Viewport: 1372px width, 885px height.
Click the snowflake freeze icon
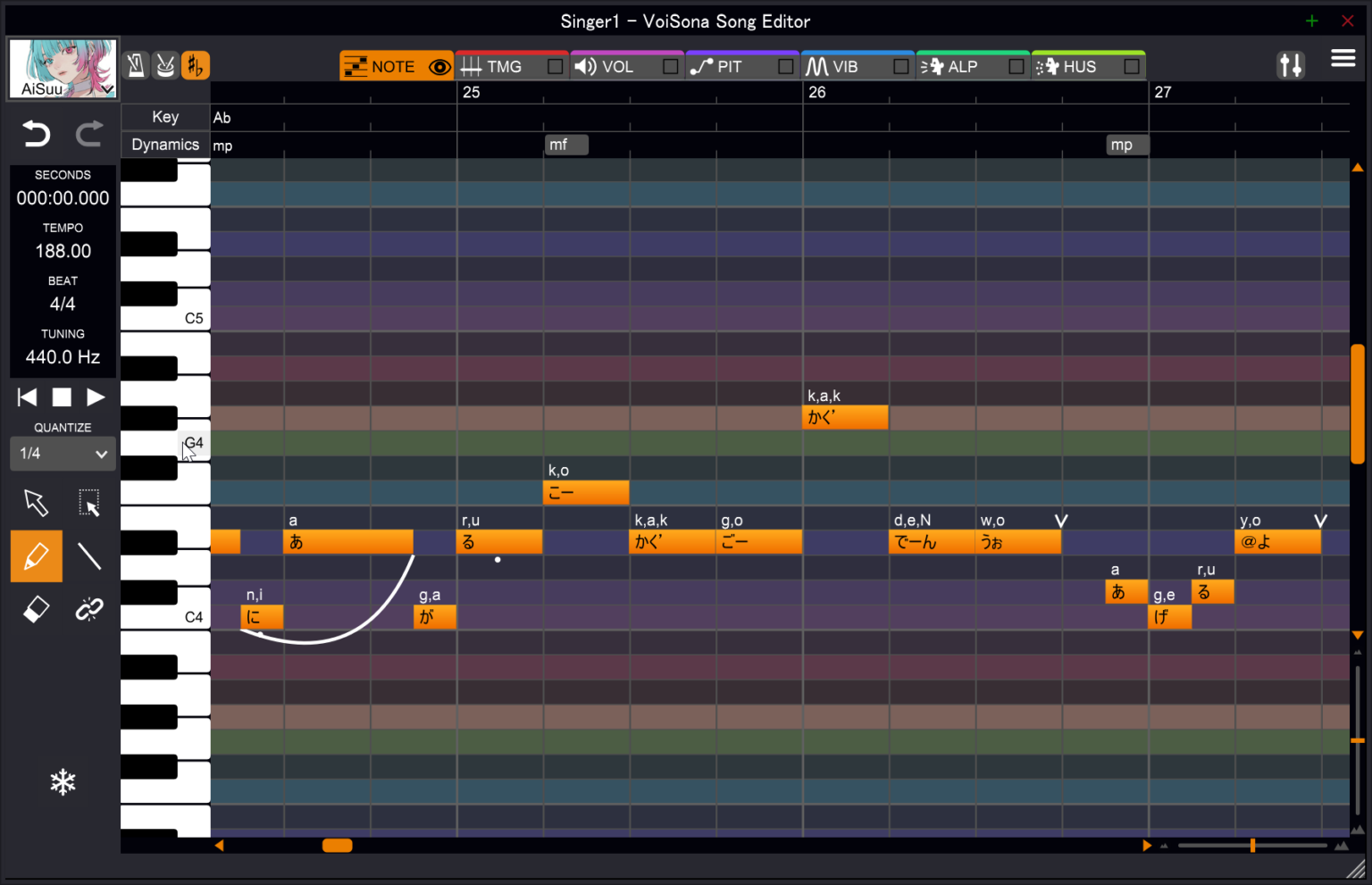click(x=63, y=783)
